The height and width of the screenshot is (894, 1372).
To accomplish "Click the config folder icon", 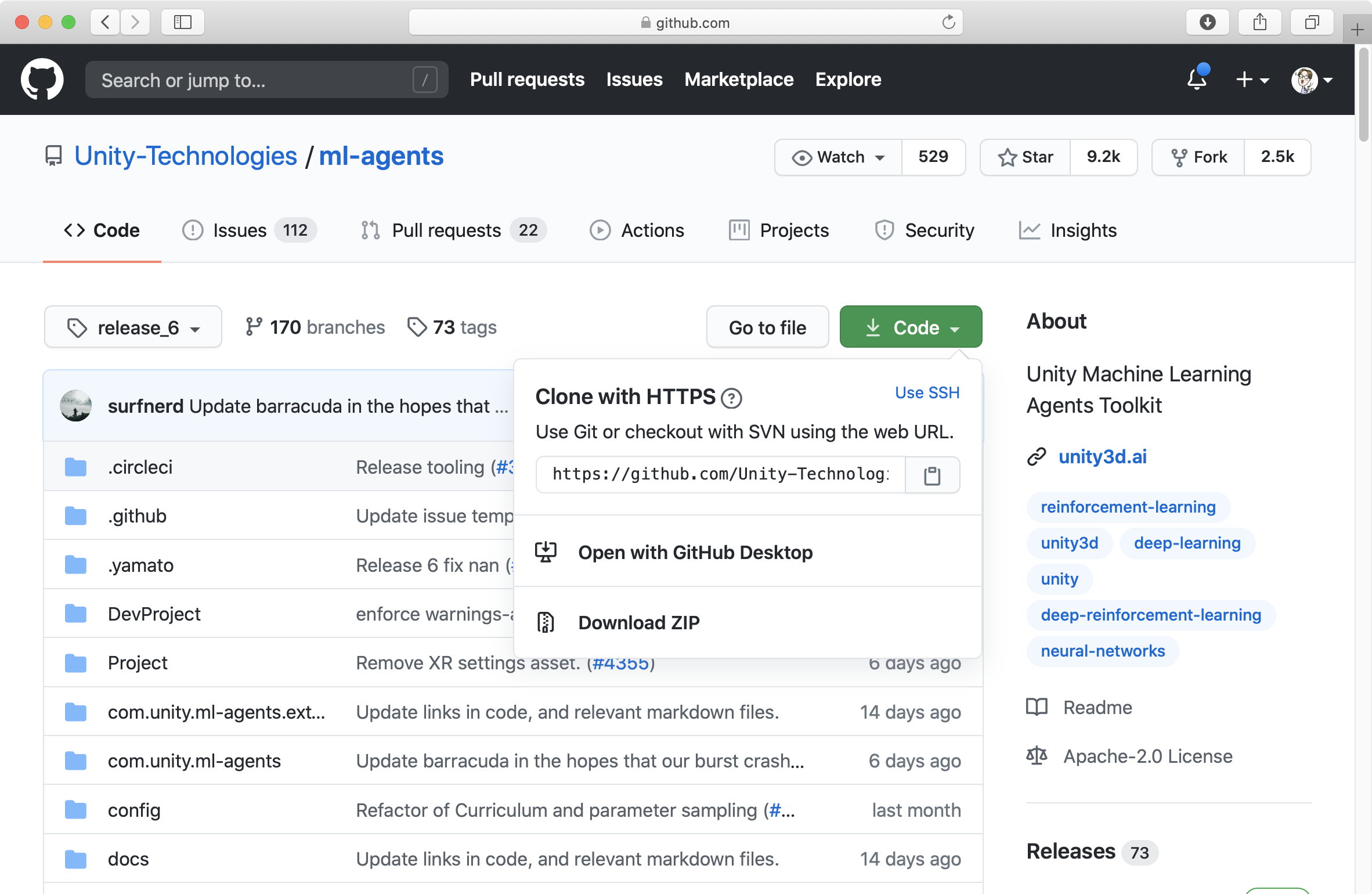I will coord(75,810).
